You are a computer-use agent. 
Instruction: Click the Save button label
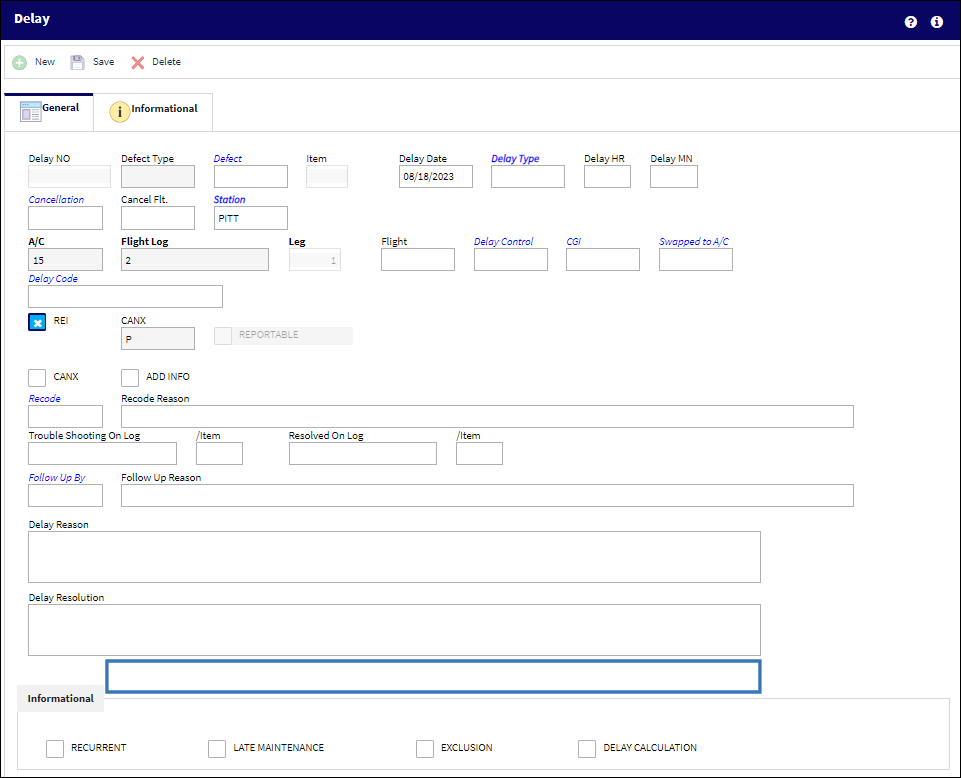[104, 62]
